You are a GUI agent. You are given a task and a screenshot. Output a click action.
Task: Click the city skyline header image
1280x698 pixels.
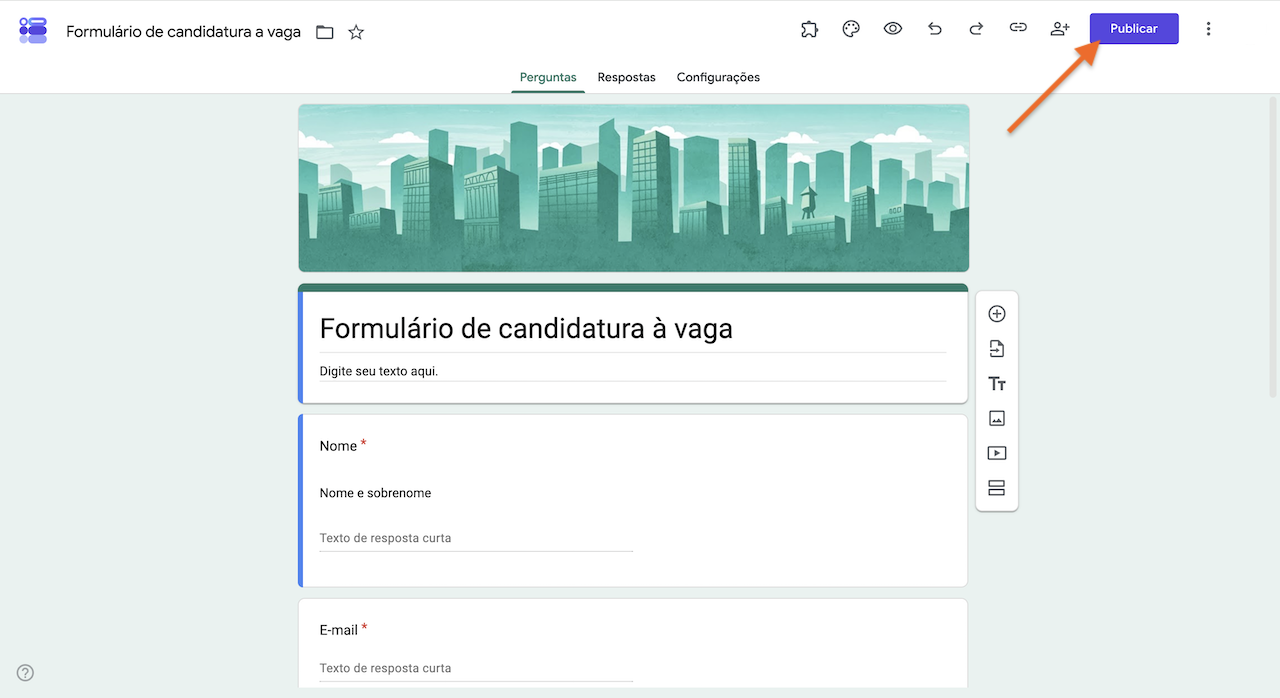coord(633,188)
